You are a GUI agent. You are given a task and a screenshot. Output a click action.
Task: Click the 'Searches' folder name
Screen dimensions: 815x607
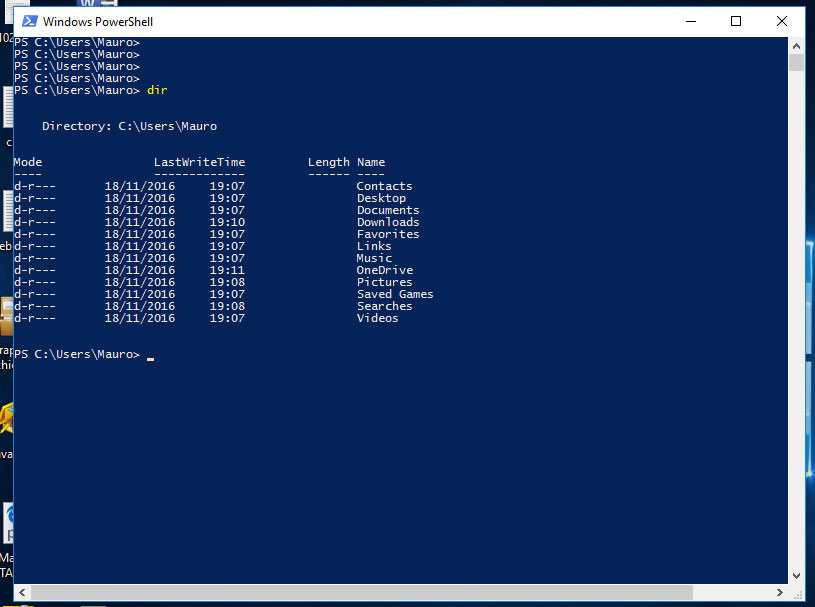click(x=385, y=306)
